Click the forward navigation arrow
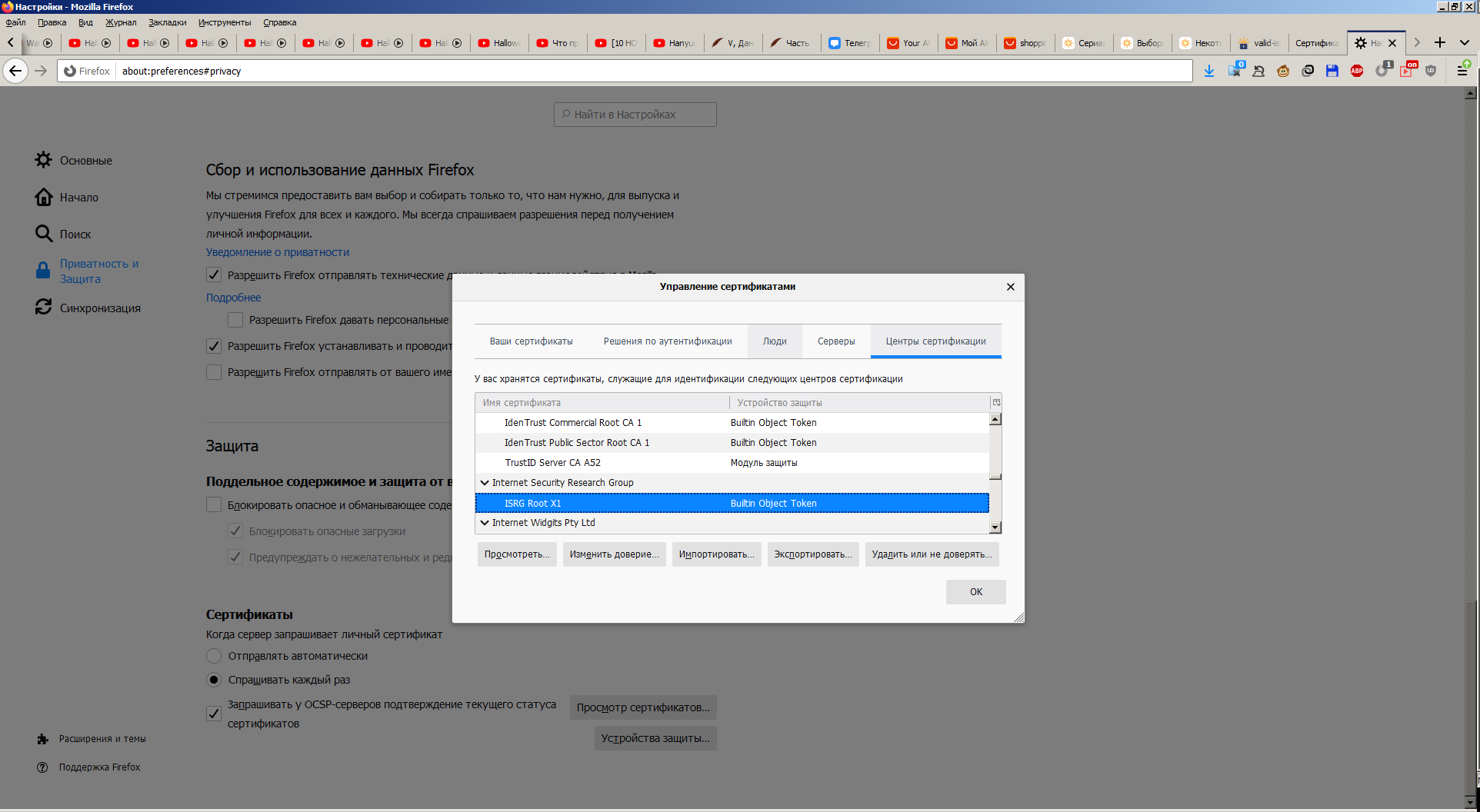1480x812 pixels. tap(42, 71)
